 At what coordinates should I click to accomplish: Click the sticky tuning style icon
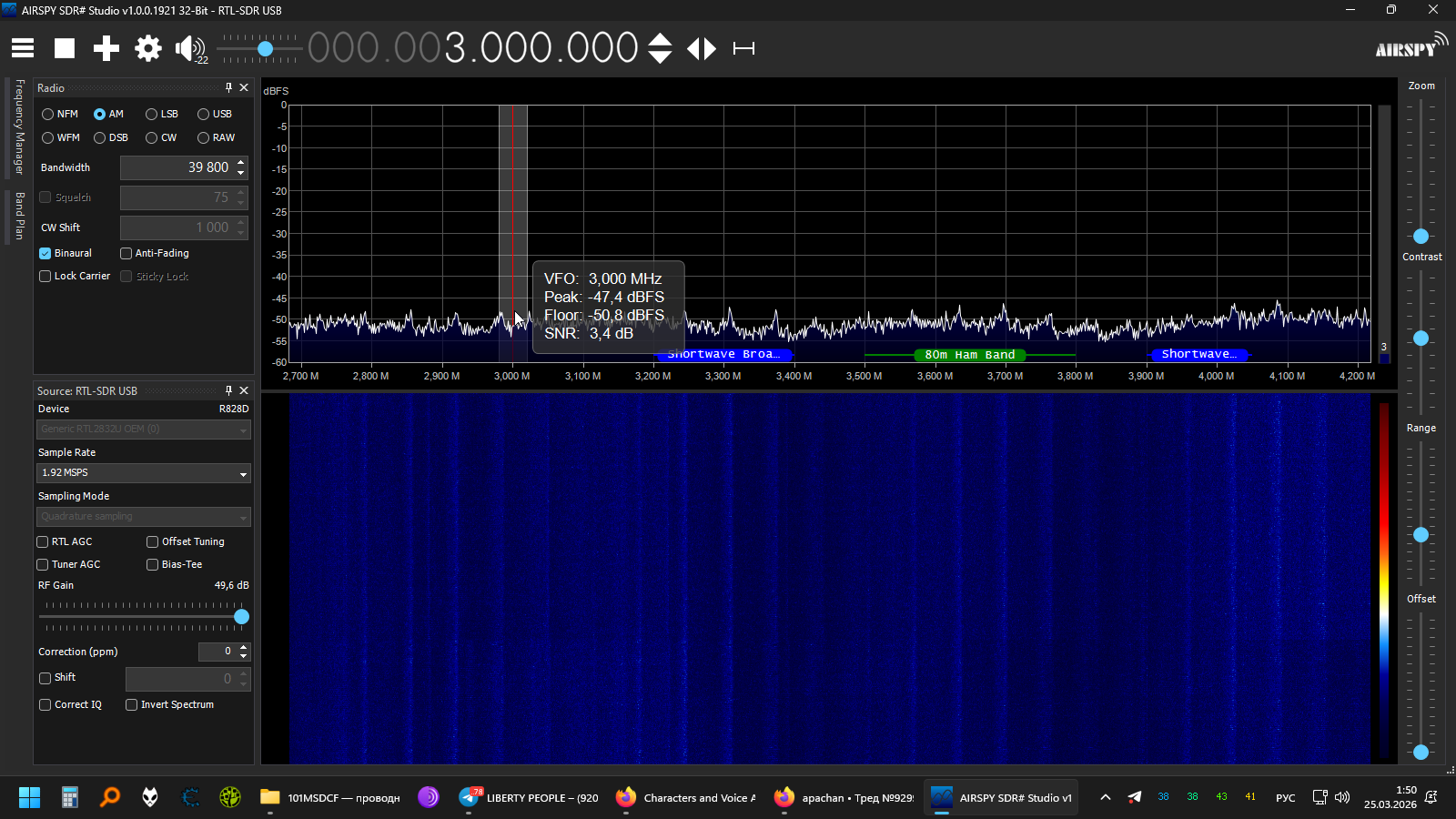pyautogui.click(x=743, y=48)
